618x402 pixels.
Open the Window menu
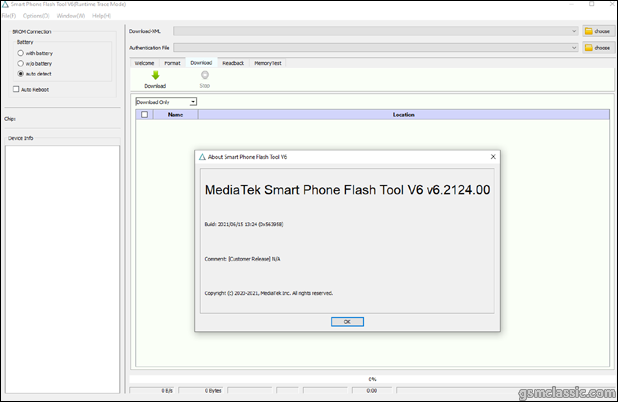coord(71,16)
